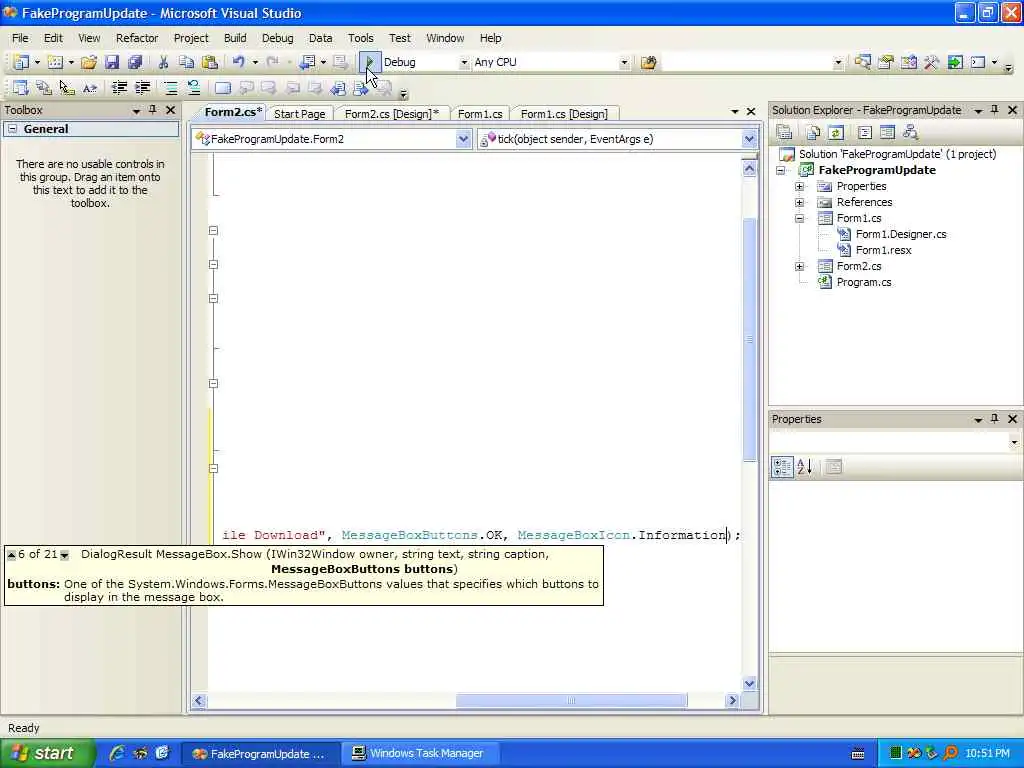Viewport: 1024px width, 768px height.
Task: Toggle auto-hide pin on Solution Explorer
Action: 995,110
